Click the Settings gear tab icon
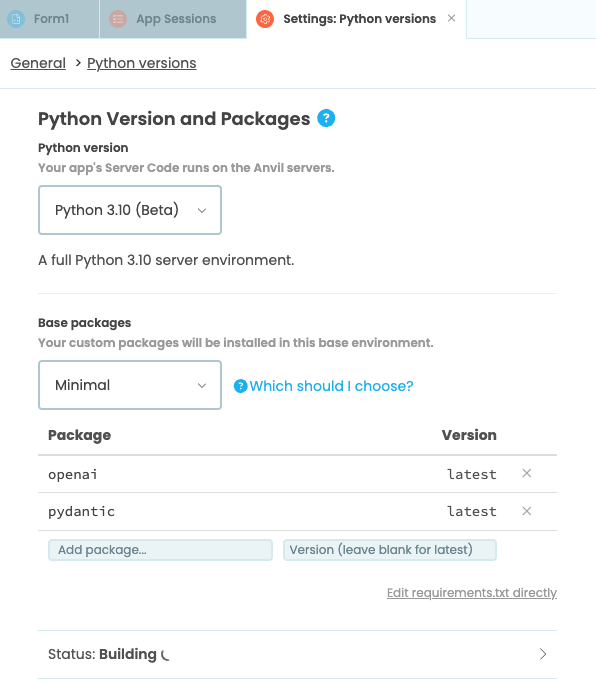Viewport: 596px width, 681px height. 265,19
